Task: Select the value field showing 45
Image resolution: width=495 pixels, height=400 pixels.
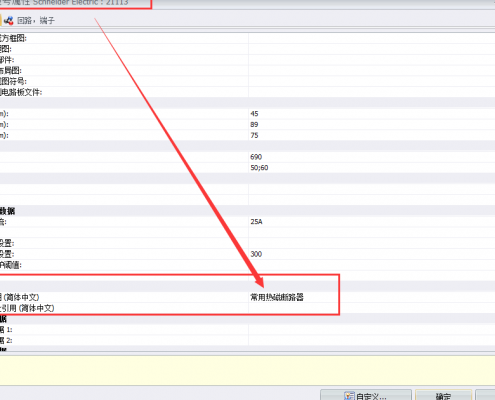Action: tap(372, 114)
